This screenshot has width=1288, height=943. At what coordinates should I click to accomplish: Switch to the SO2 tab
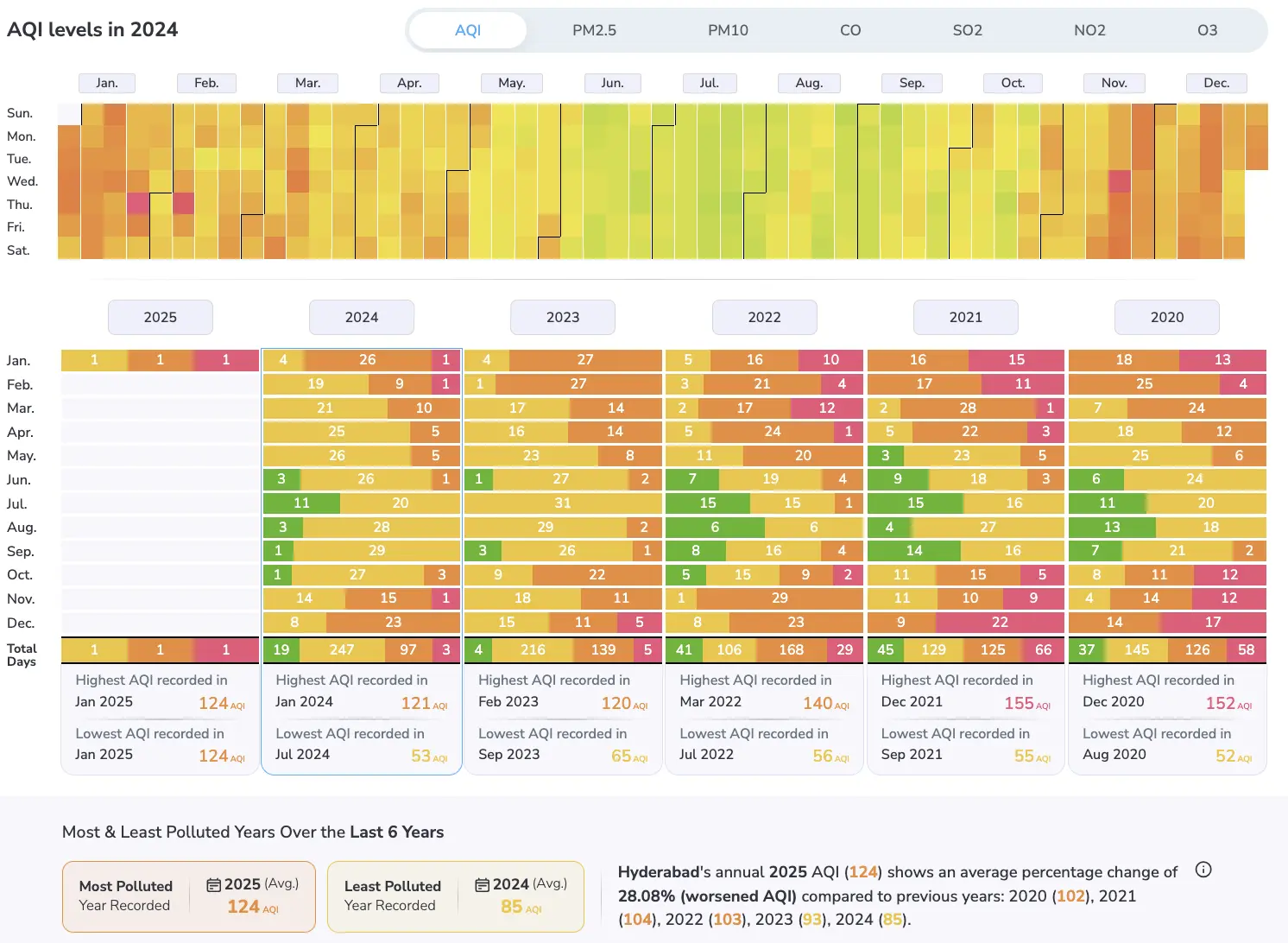(968, 30)
